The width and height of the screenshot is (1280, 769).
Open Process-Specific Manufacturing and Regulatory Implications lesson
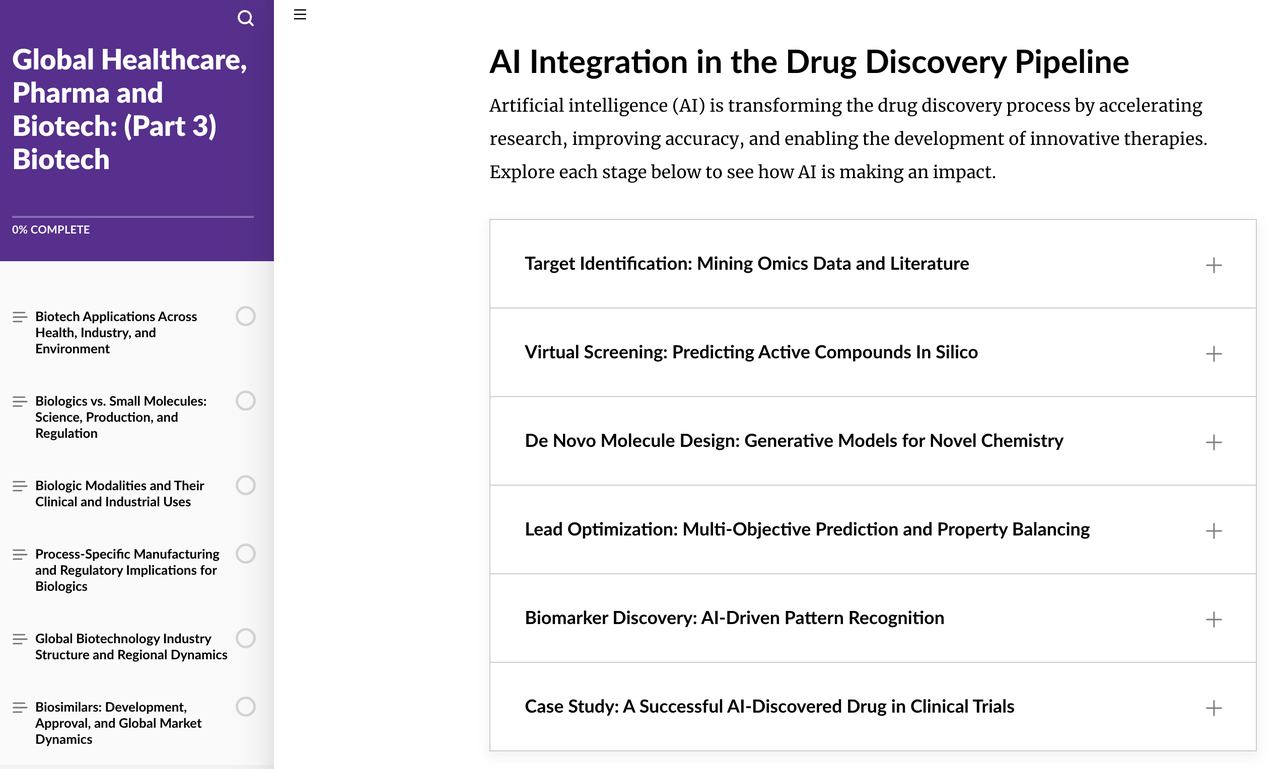(x=127, y=570)
